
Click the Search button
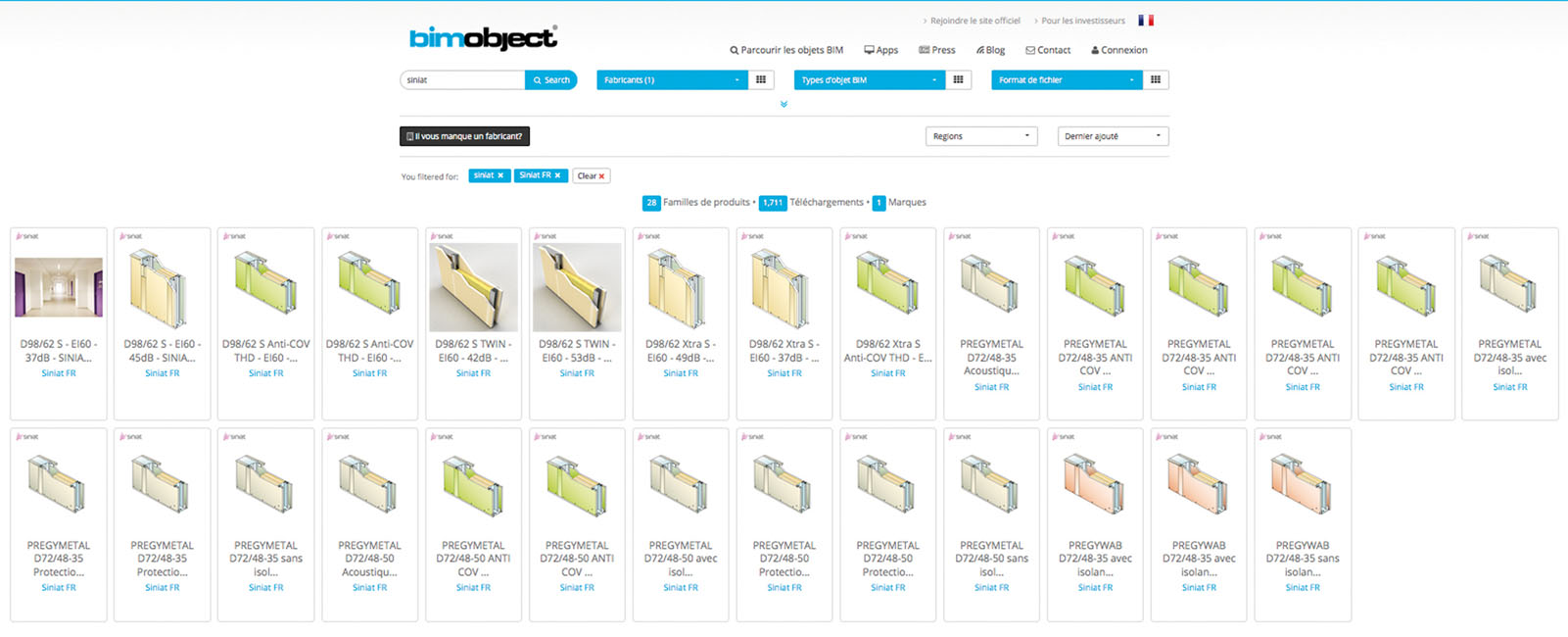click(551, 80)
